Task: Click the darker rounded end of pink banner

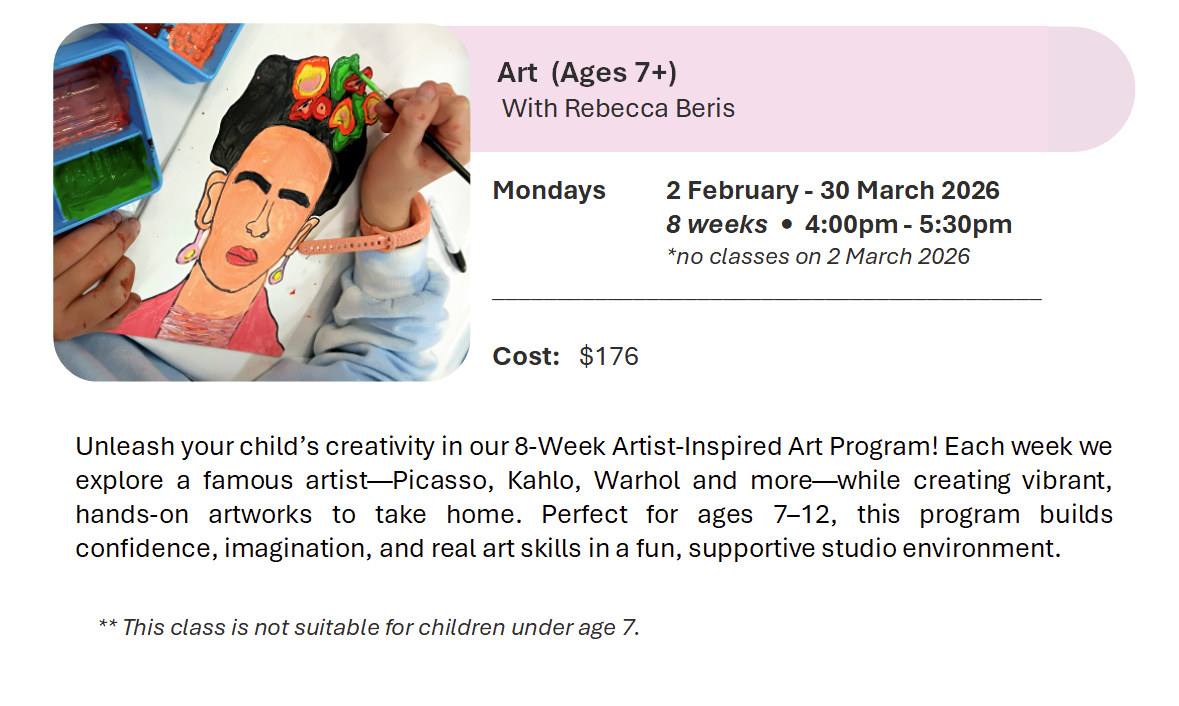Action: coord(1090,89)
